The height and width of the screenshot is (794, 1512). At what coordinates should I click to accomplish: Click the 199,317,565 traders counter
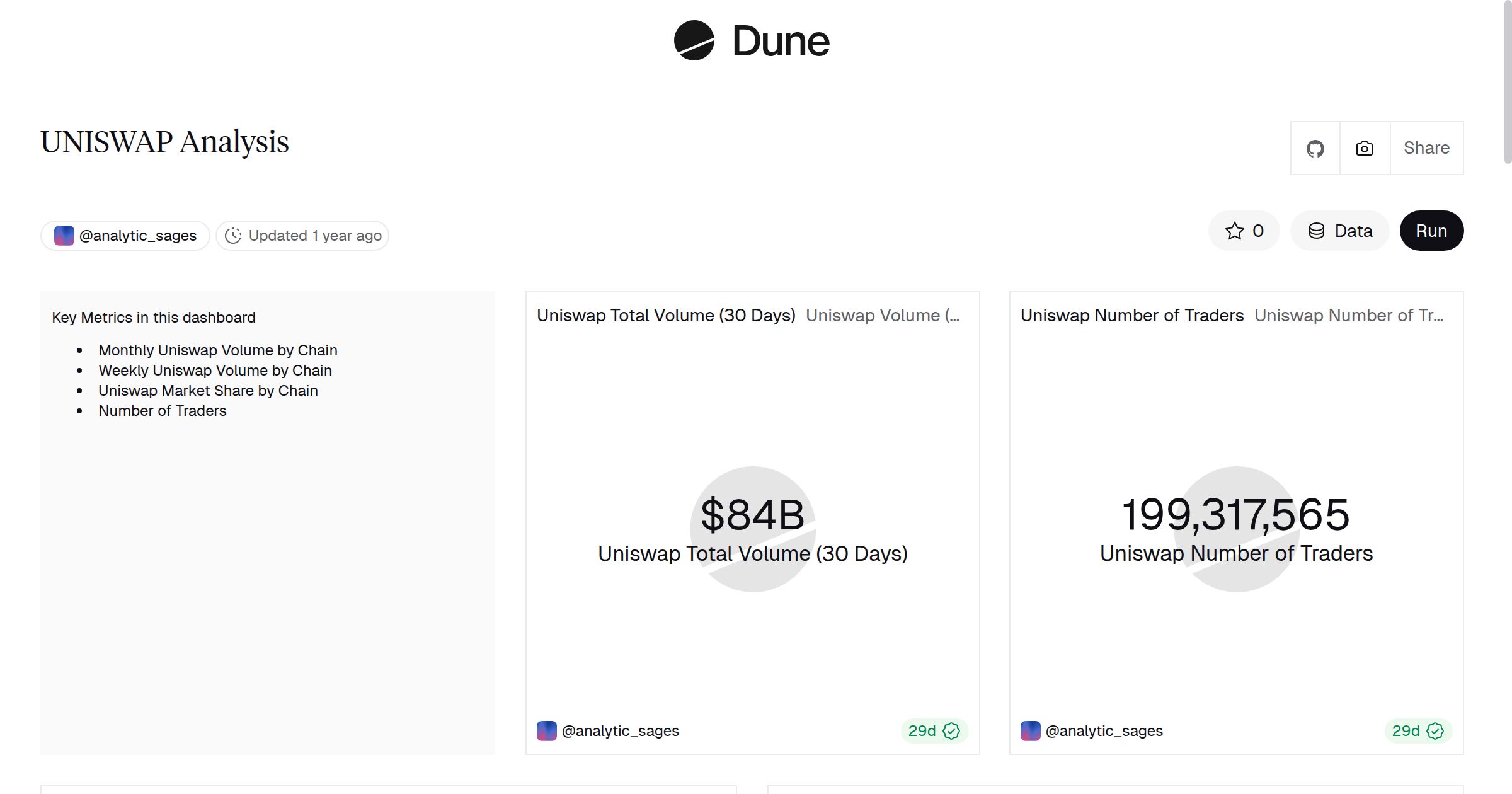point(1235,515)
